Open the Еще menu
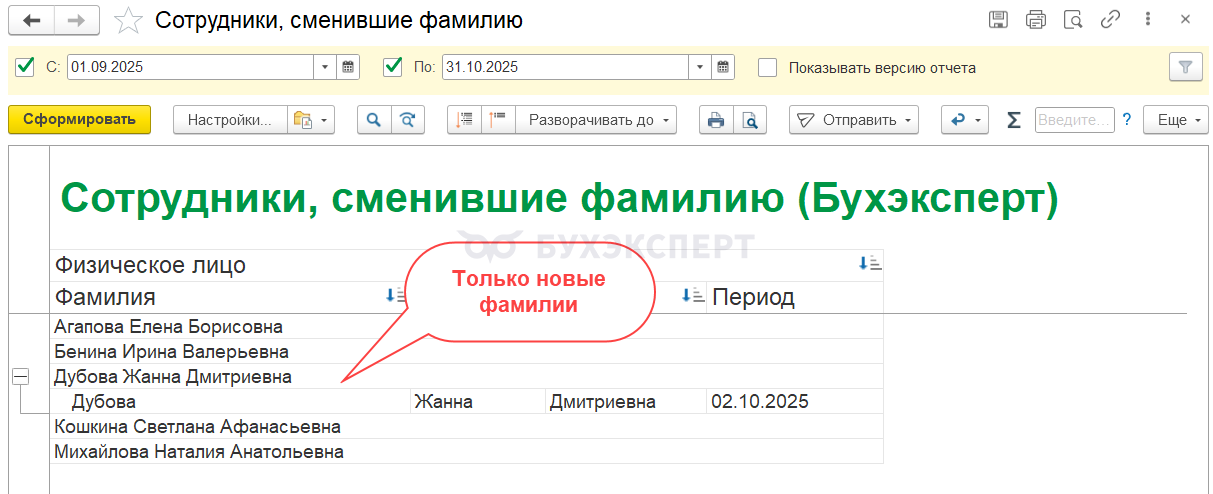 [x=1176, y=120]
